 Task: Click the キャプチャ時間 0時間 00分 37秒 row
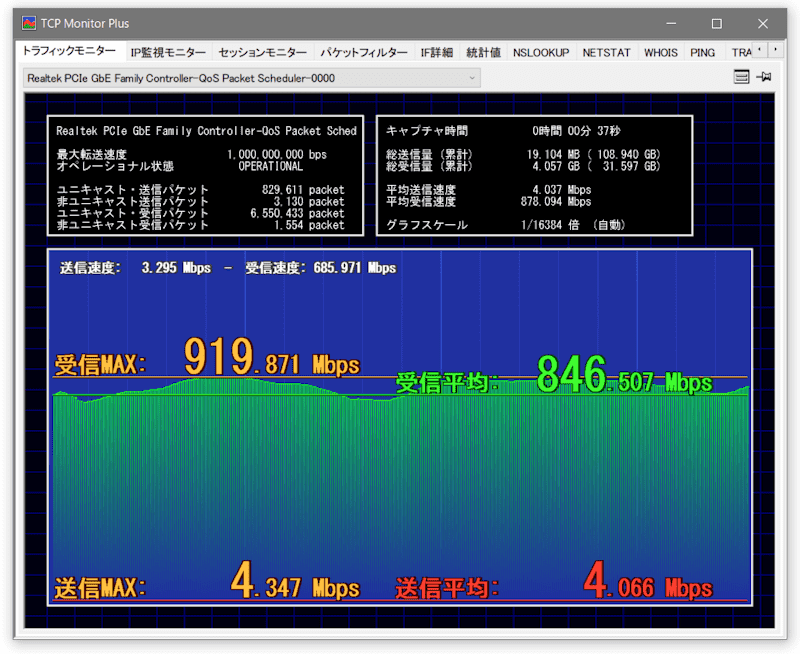point(503,131)
